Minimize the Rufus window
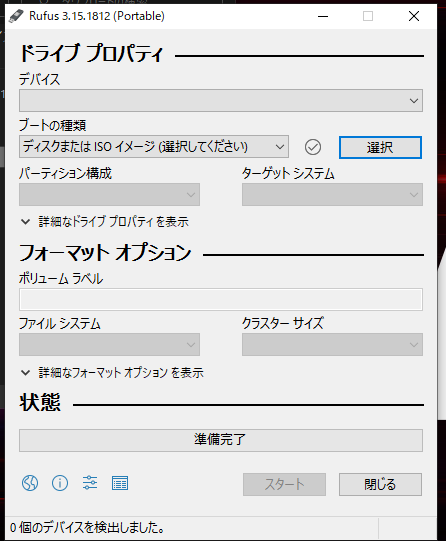The height and width of the screenshot is (541, 446). pyautogui.click(x=323, y=16)
